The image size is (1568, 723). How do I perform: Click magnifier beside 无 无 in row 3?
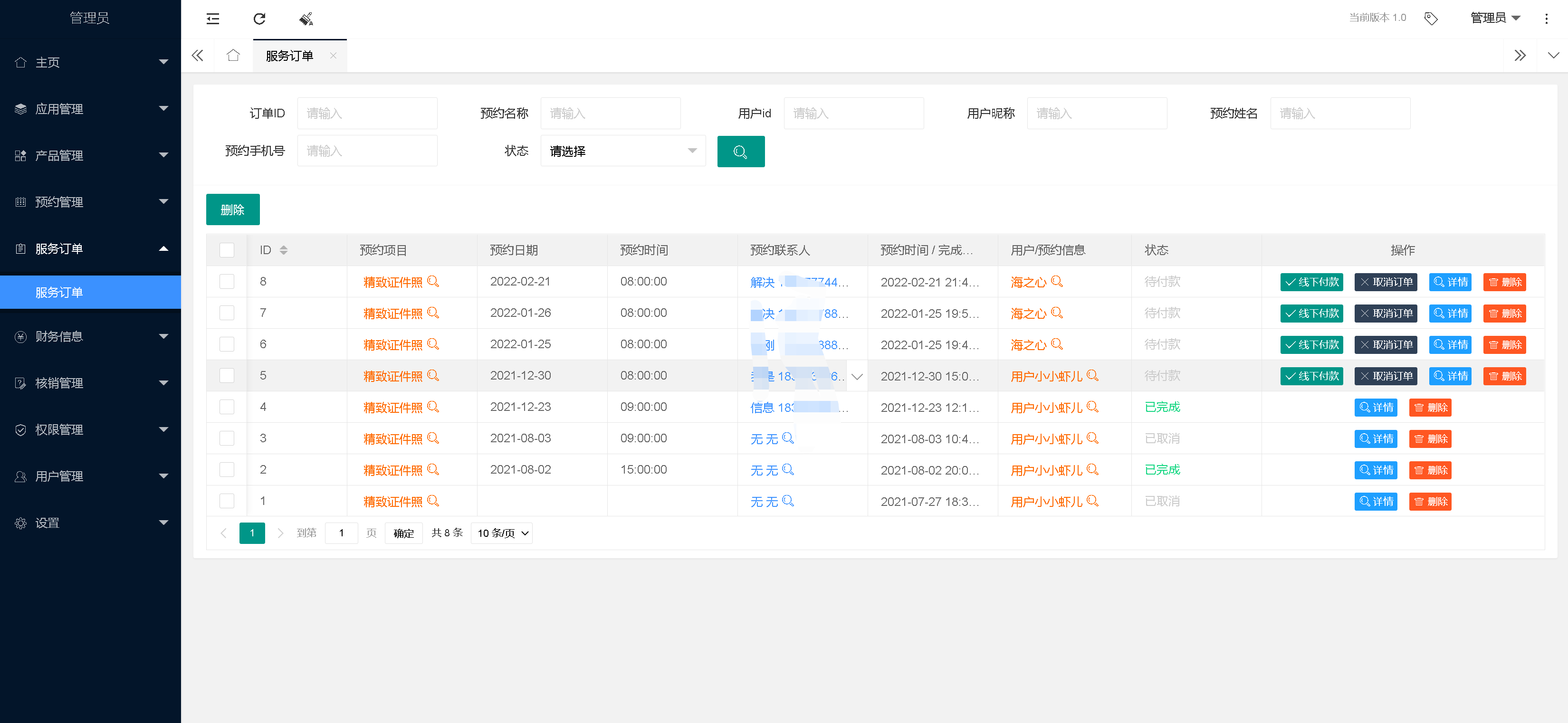pos(788,438)
